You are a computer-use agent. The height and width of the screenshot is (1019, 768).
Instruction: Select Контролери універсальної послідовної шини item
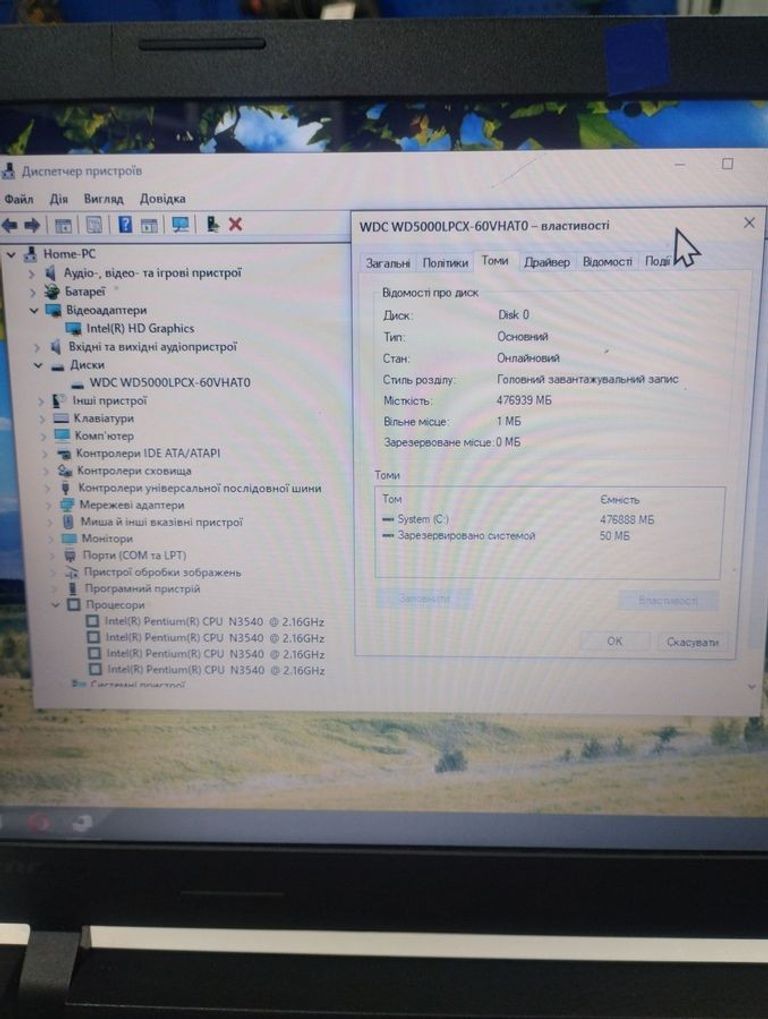[199, 488]
